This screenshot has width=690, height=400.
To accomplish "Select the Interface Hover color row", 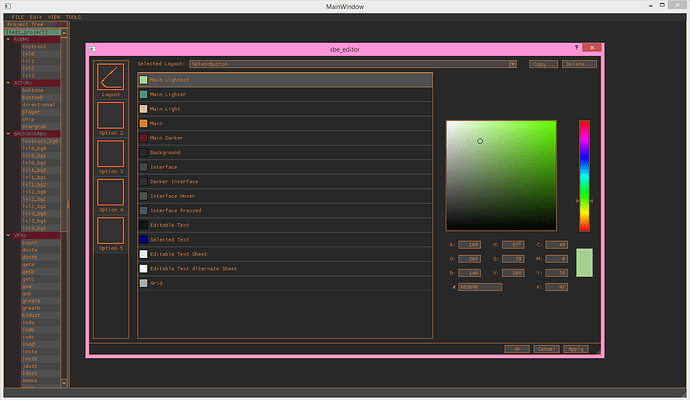I will click(x=285, y=196).
